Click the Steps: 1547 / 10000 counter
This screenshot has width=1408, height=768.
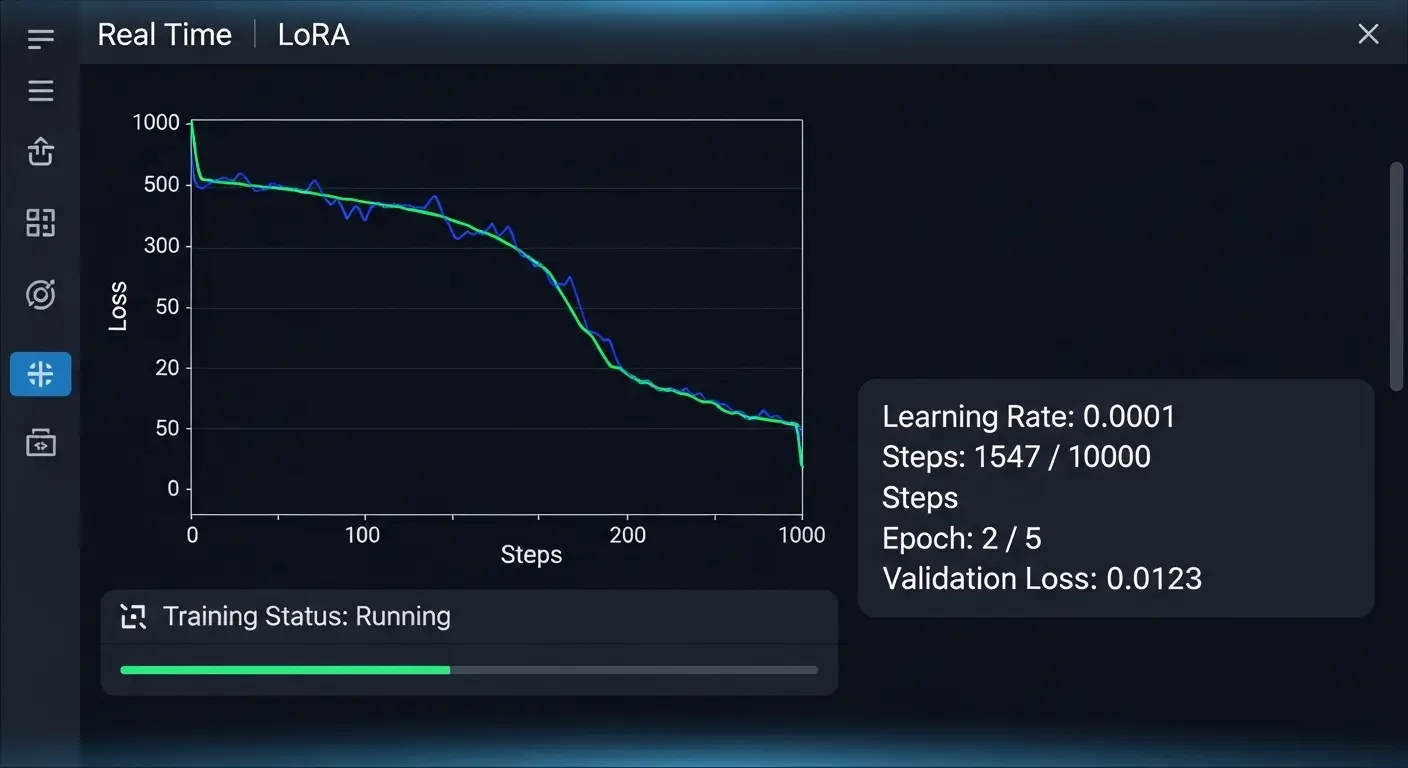(x=1016, y=457)
